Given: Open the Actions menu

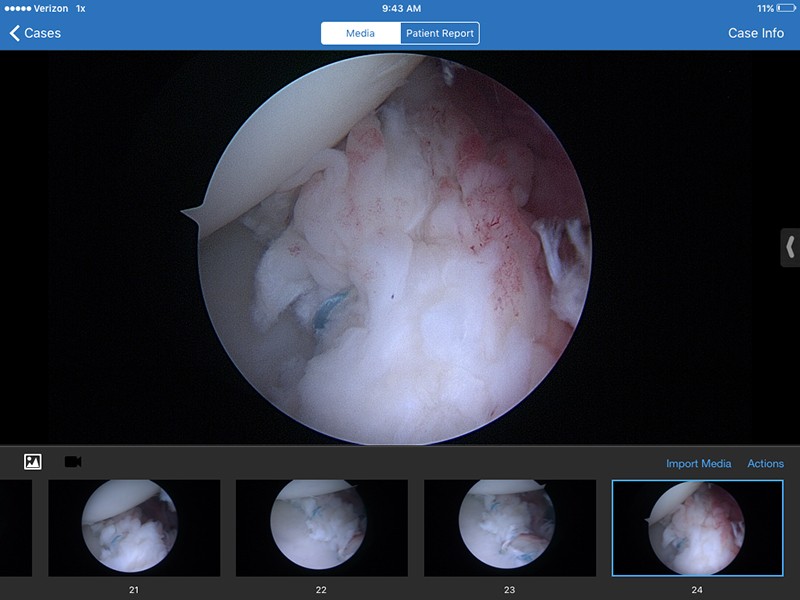Looking at the screenshot, I should coord(765,463).
